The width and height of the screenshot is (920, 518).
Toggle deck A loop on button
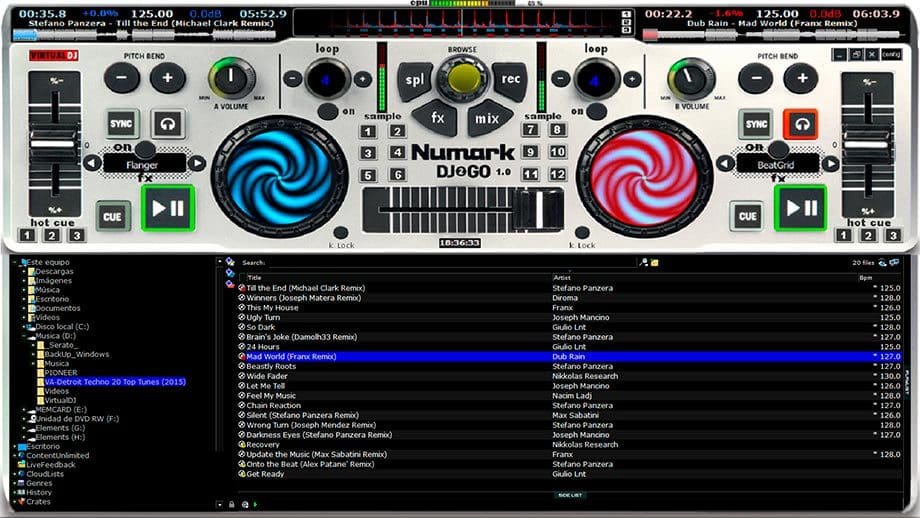point(328,111)
